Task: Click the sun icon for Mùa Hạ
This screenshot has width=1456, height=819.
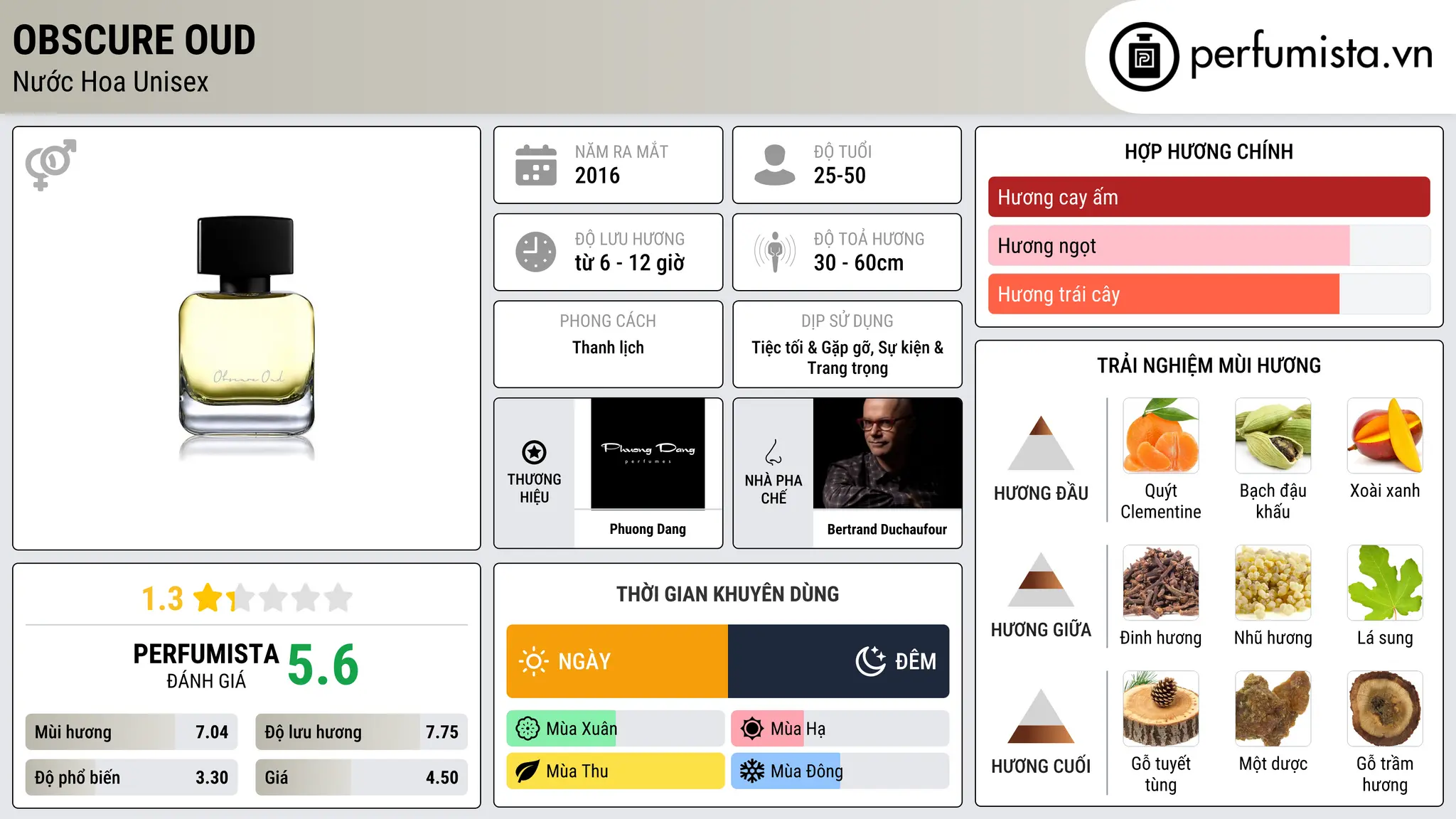Action: (751, 729)
